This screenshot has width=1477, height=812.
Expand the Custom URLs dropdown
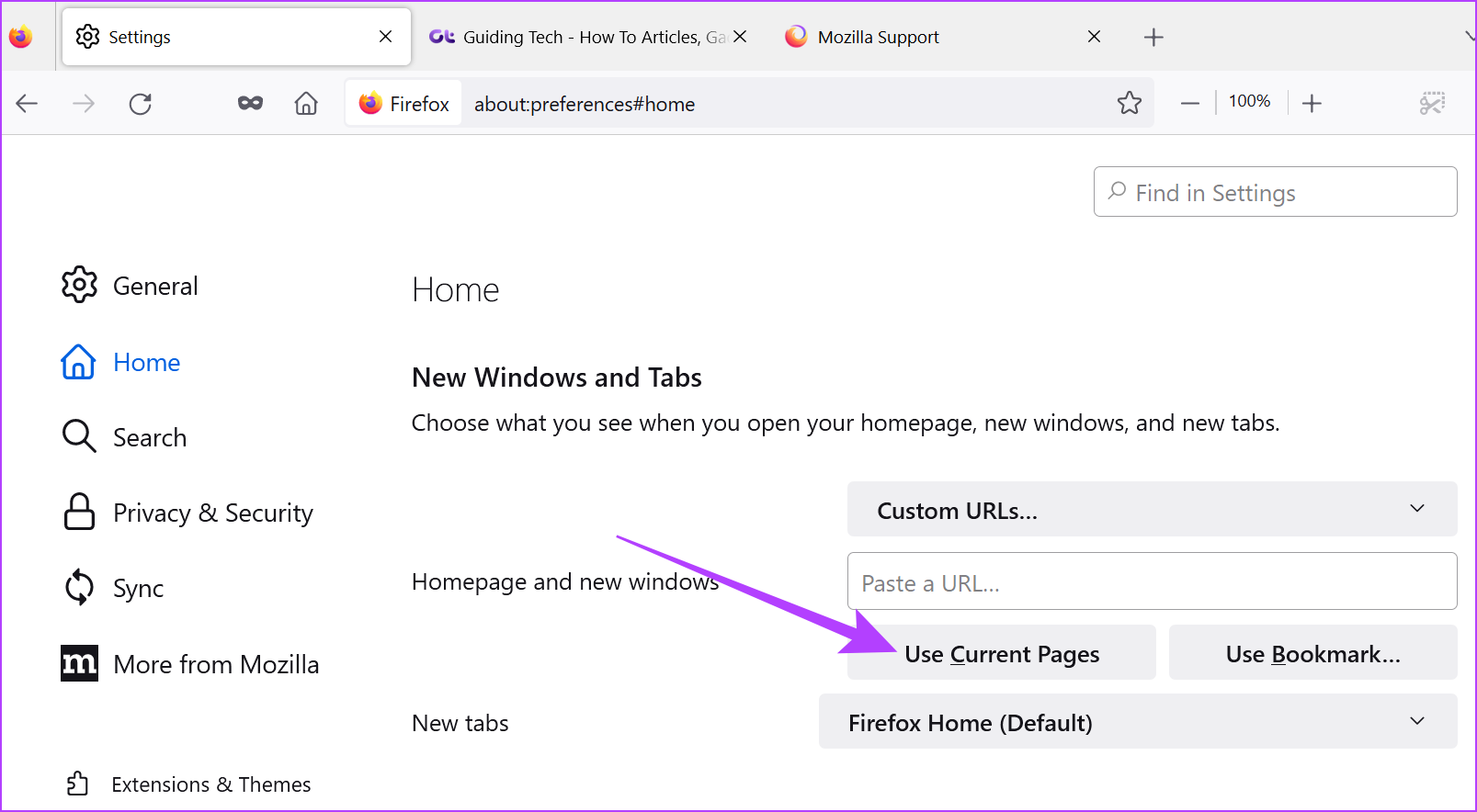tap(1152, 510)
